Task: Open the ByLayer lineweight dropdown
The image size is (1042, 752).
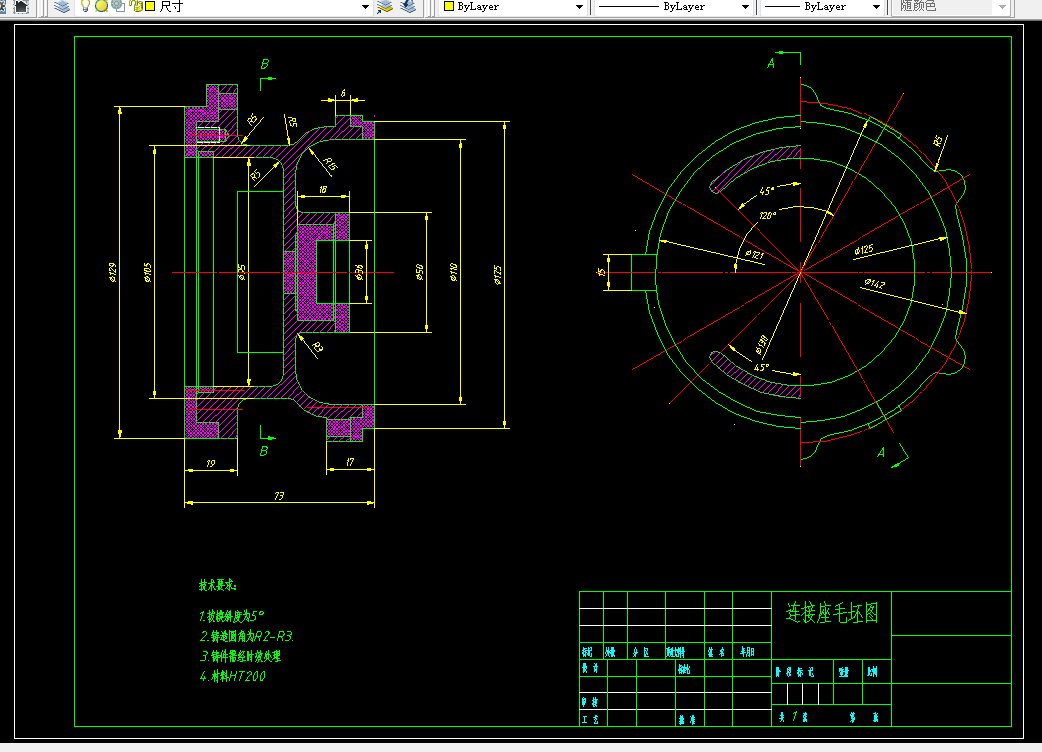Action: point(822,7)
